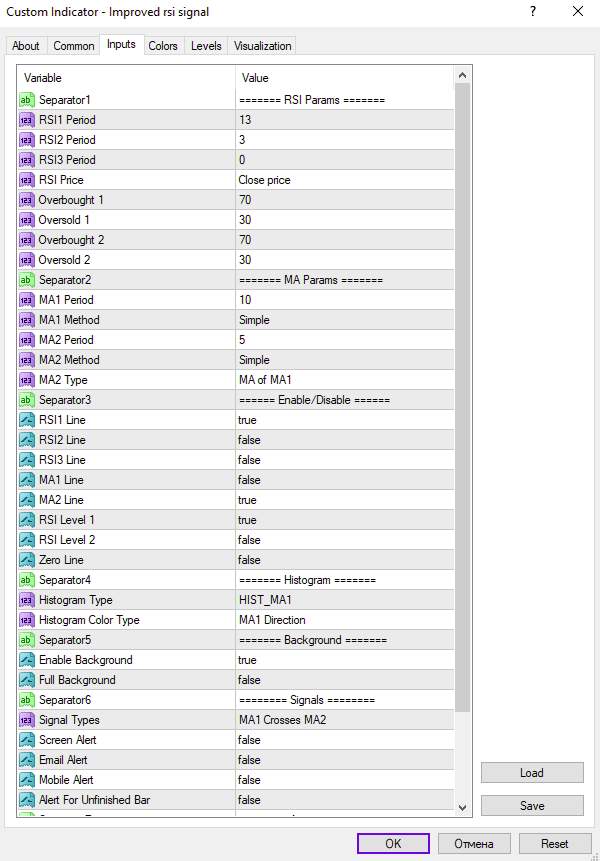600x861 pixels.
Task: Click the string icon beside Separator1
Action: tap(26, 100)
